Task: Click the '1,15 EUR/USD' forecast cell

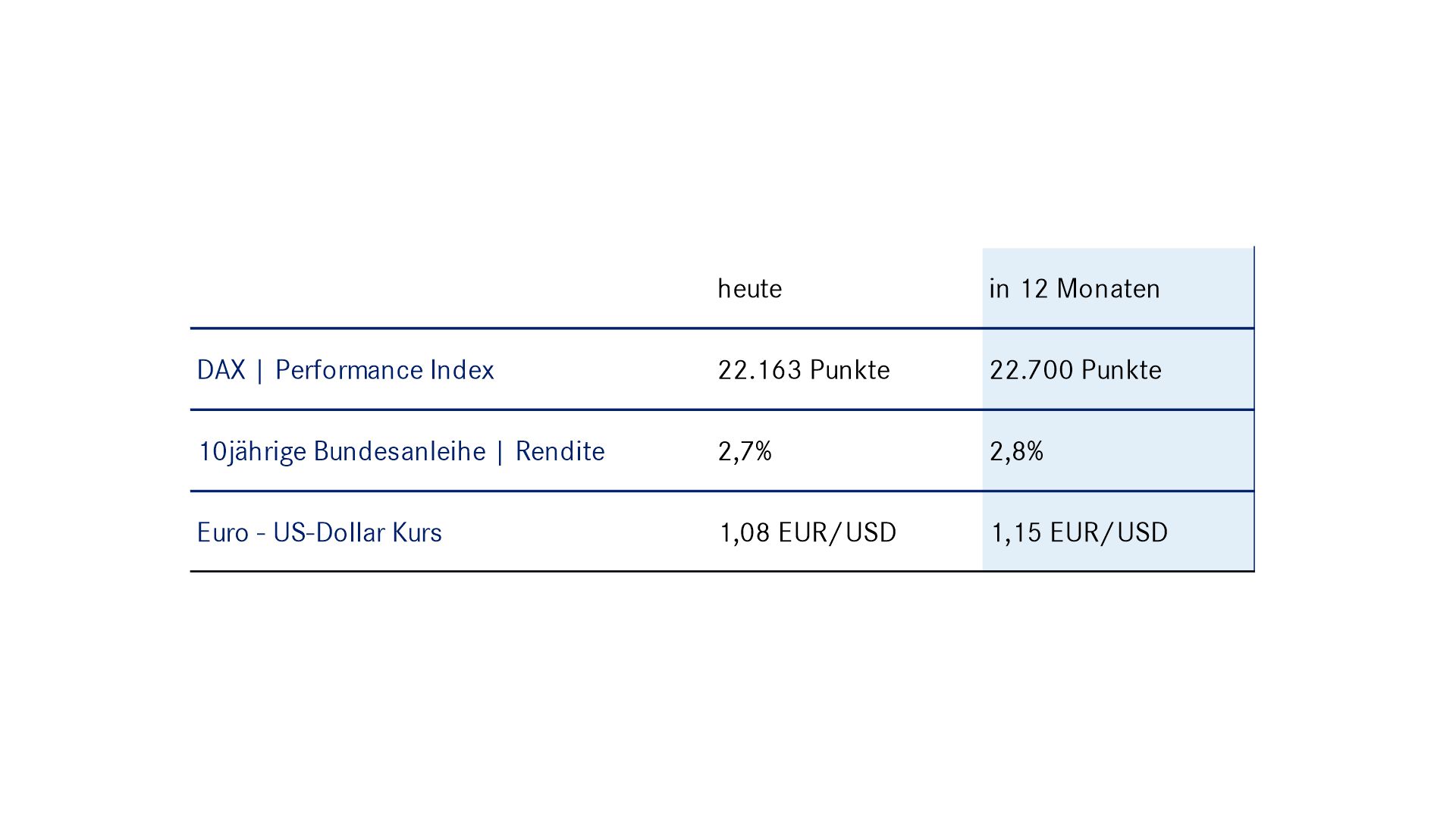Action: pos(1079,532)
